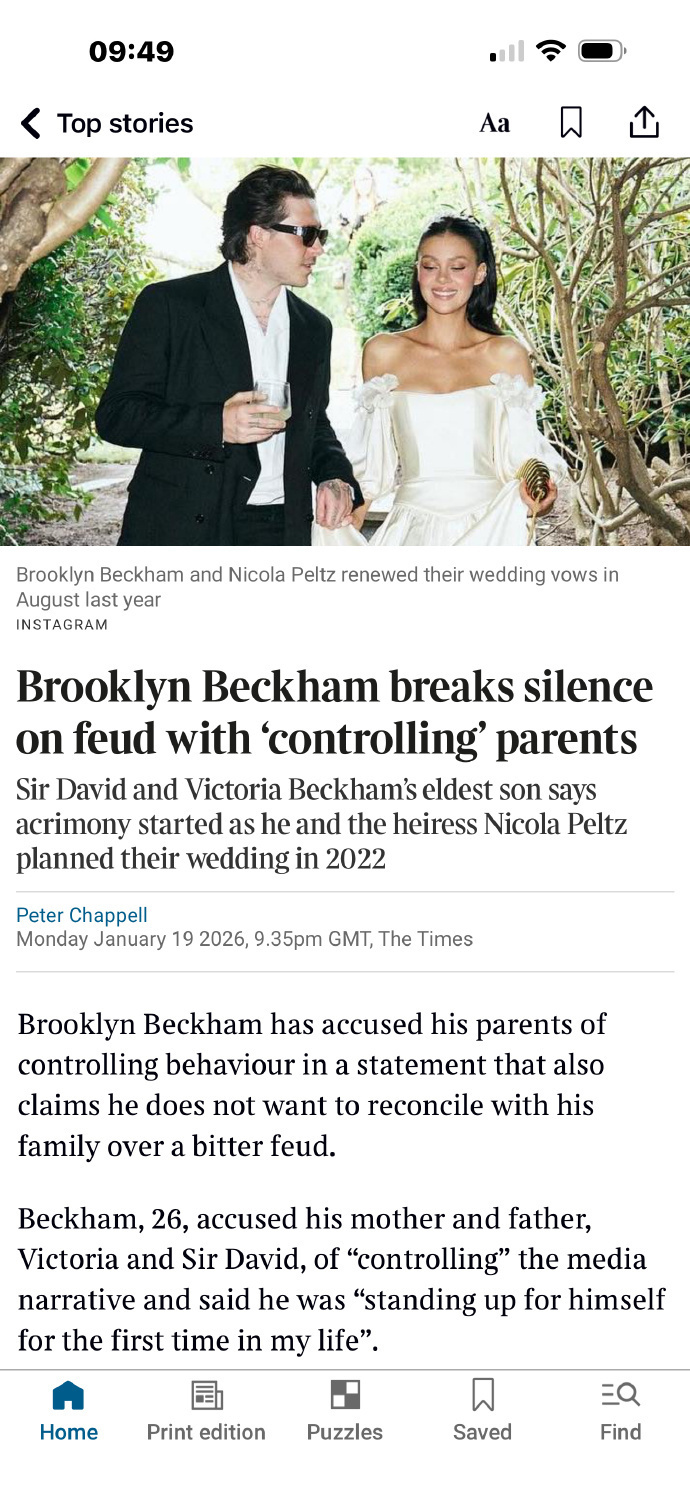Tap the back chevron arrow
690x1499 pixels.
pos(31,124)
